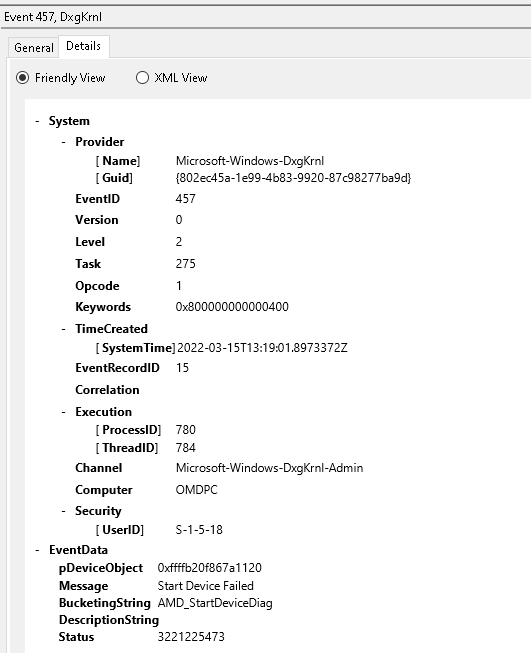Click the Opcode value 1

coord(179,286)
